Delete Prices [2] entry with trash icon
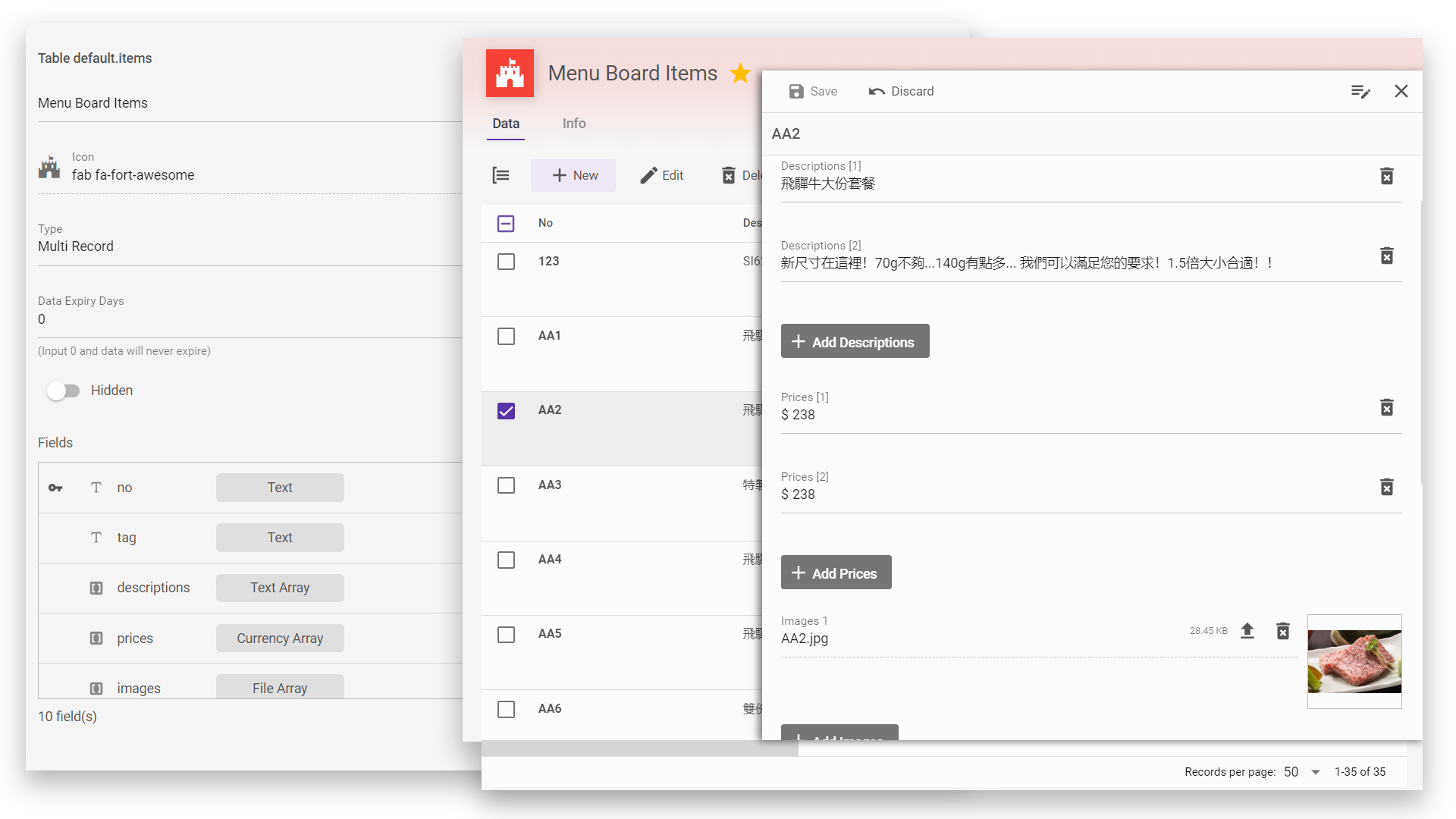The width and height of the screenshot is (1456, 819). click(1386, 487)
